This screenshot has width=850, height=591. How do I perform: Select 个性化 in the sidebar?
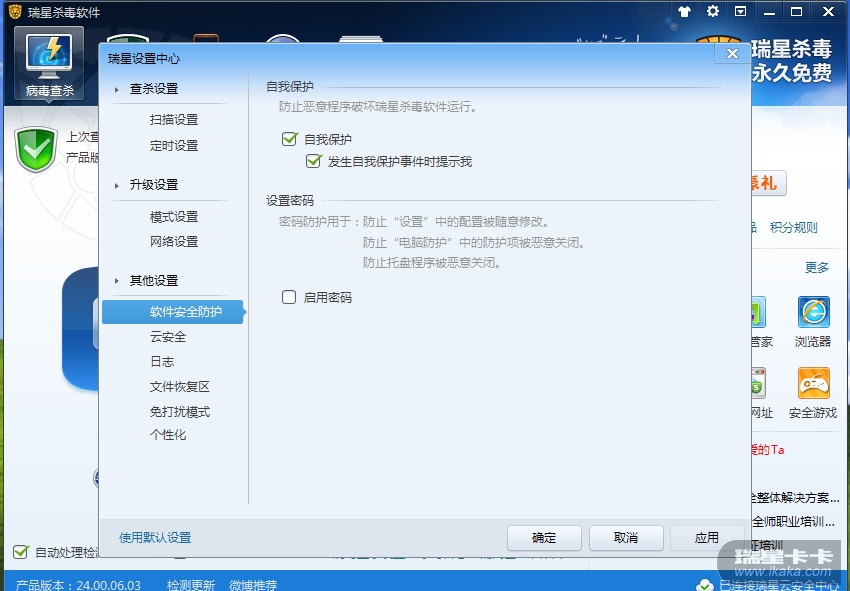click(x=168, y=435)
